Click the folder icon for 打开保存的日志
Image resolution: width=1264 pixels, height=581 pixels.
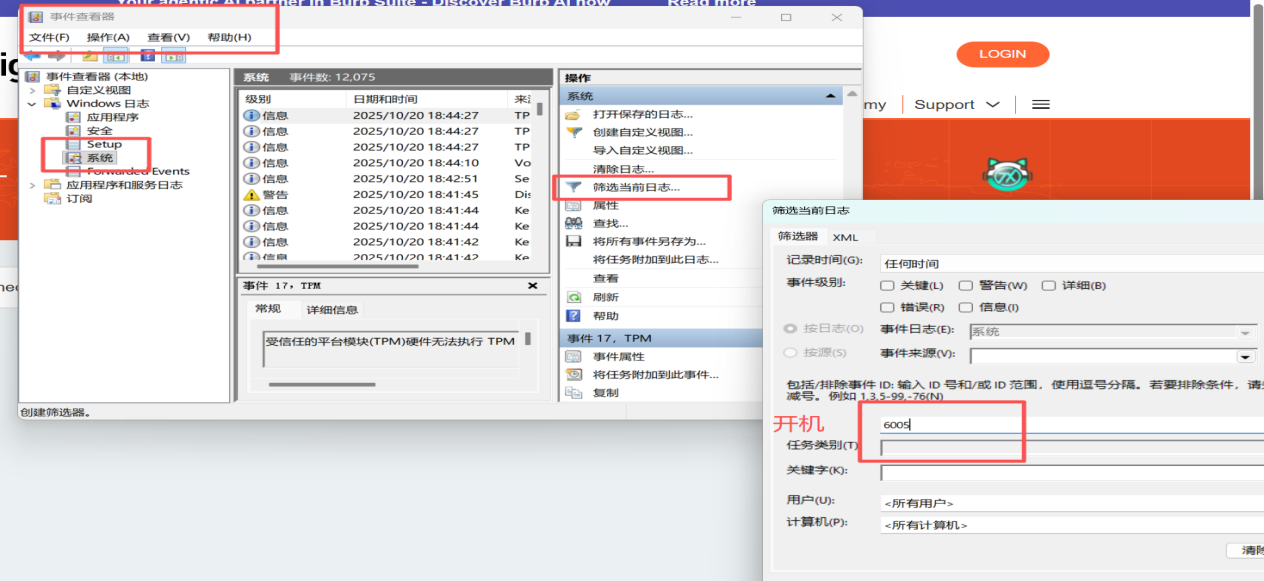coord(574,113)
